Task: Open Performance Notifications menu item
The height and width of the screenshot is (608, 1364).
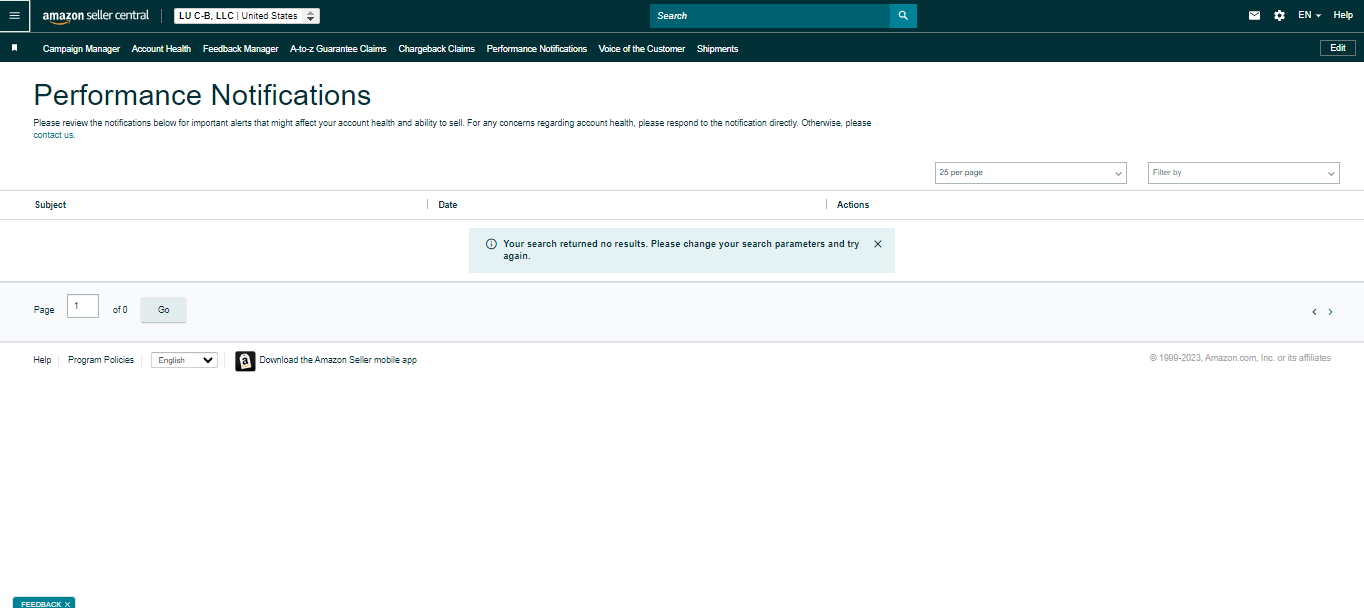Action: coord(537,49)
